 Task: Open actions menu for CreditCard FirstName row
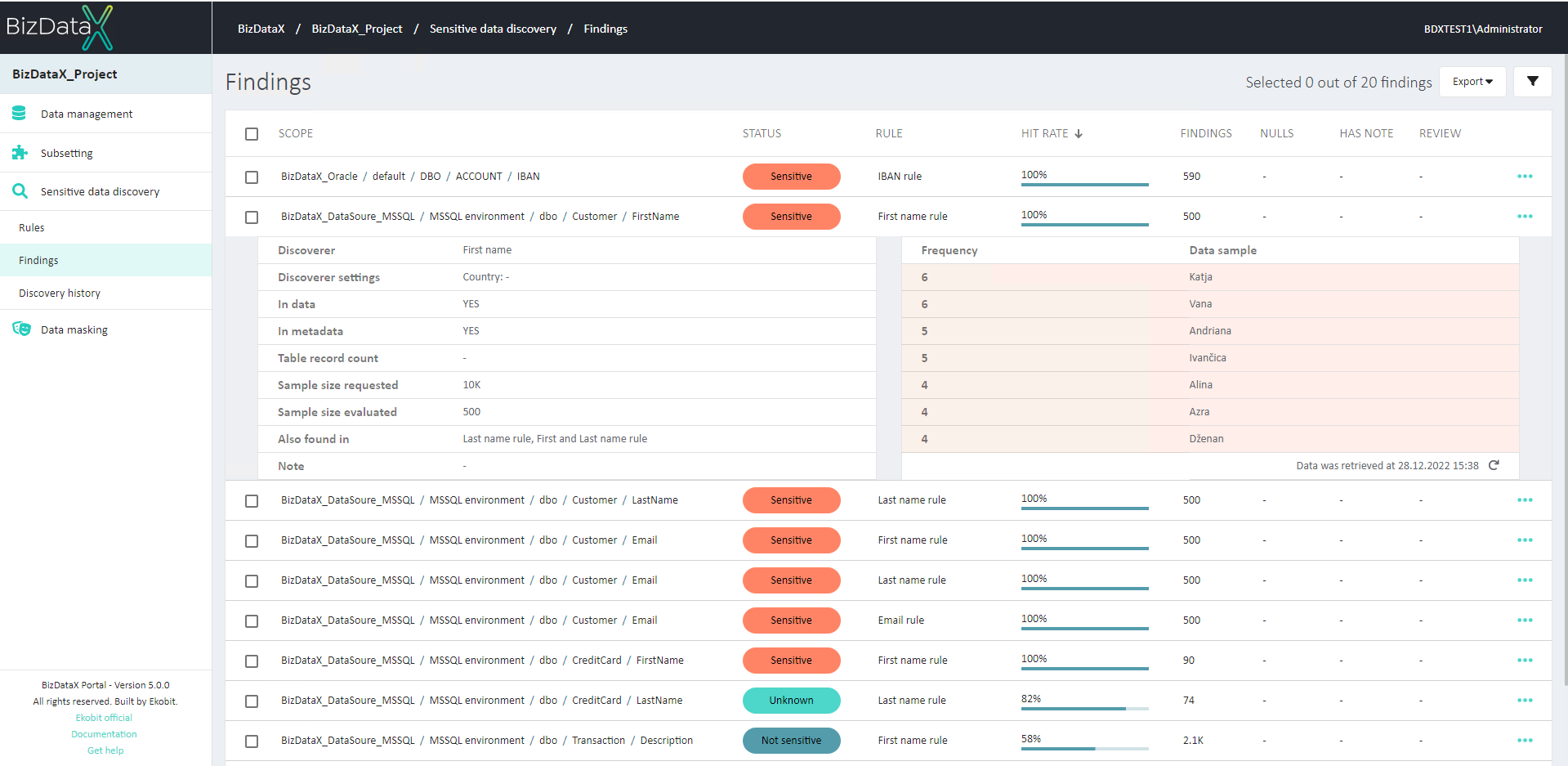click(1525, 661)
